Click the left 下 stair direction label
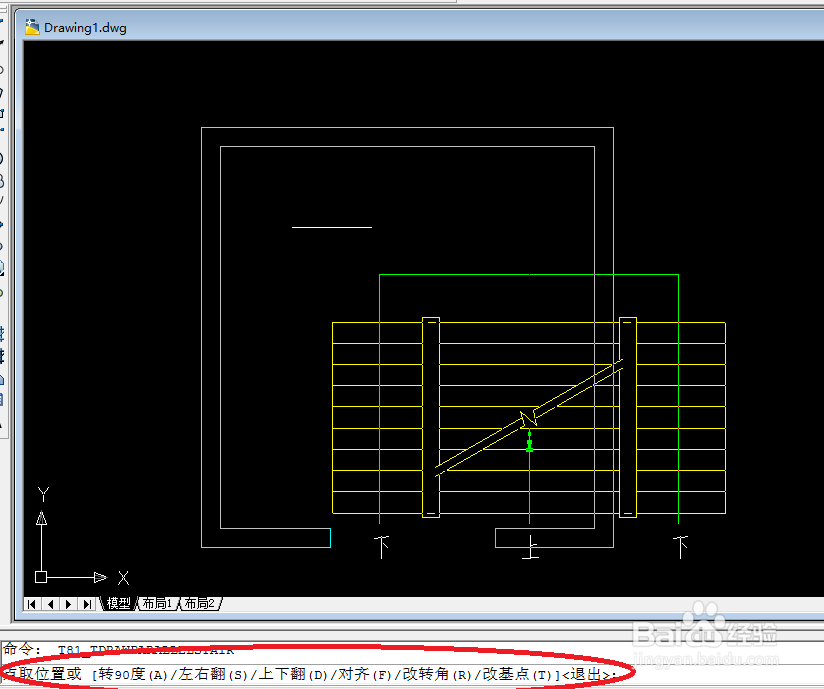 (382, 547)
